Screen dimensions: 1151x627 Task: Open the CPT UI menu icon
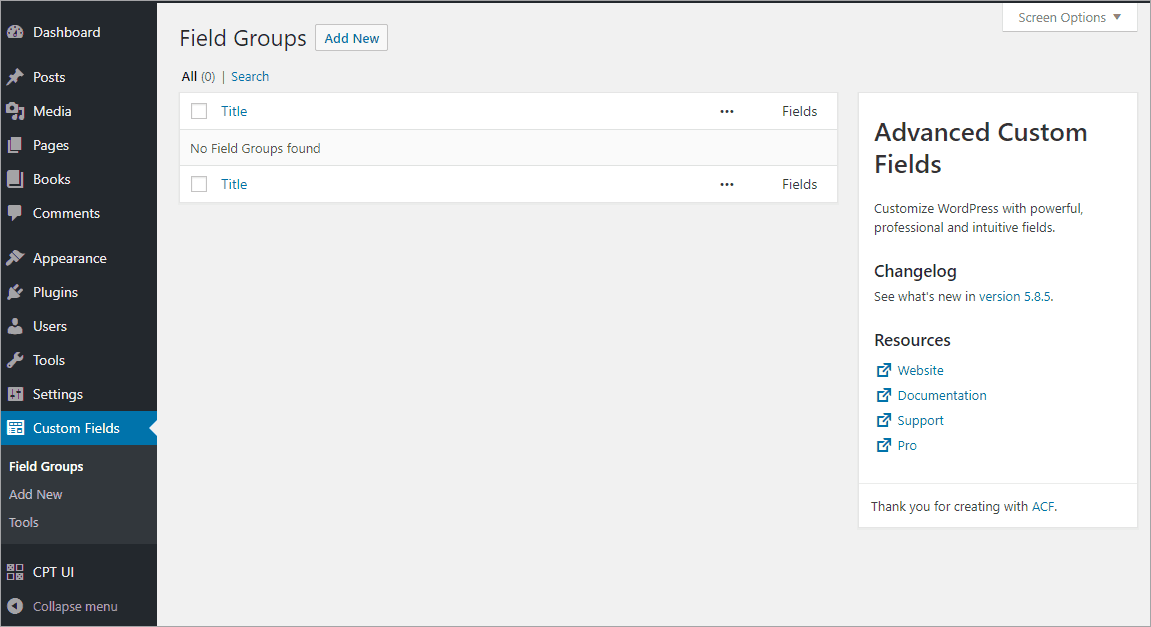(x=17, y=571)
